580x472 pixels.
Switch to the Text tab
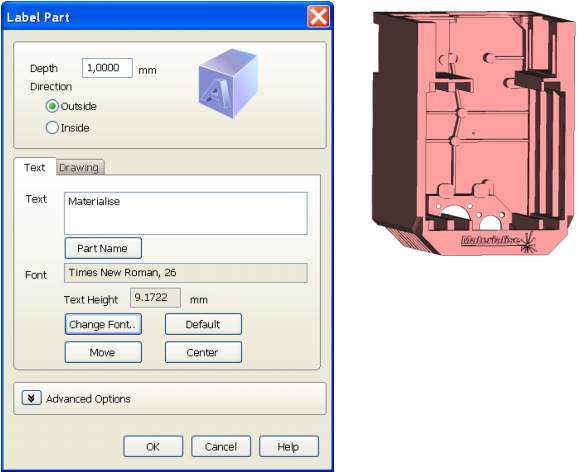(x=35, y=167)
